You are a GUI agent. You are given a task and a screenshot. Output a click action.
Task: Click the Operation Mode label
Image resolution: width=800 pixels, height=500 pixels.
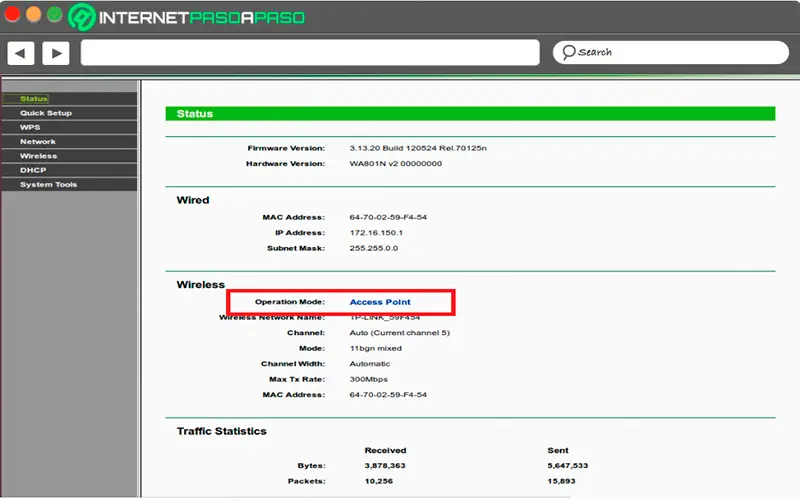tap(290, 302)
